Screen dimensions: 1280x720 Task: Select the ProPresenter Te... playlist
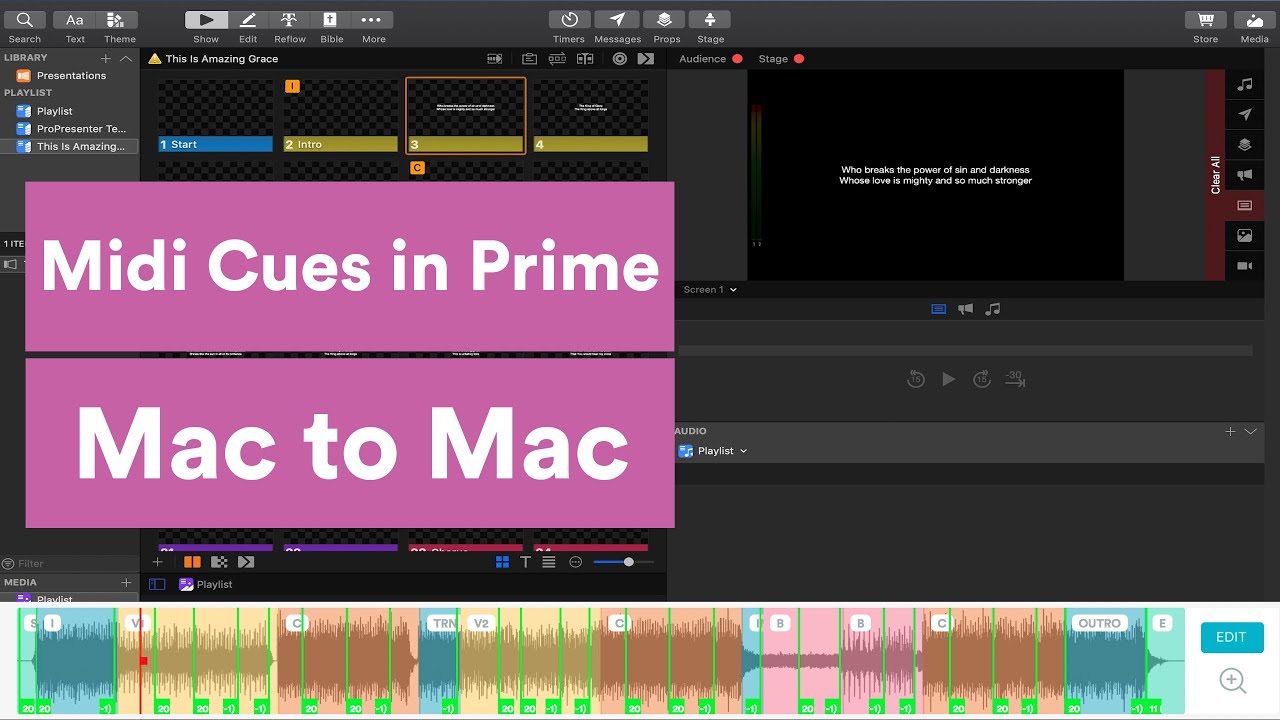(x=70, y=129)
